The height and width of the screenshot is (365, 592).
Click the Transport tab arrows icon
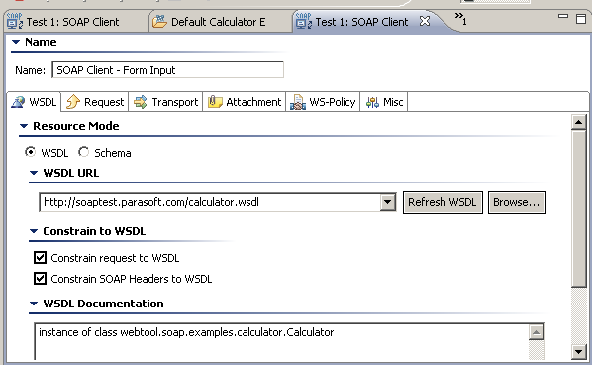140,102
